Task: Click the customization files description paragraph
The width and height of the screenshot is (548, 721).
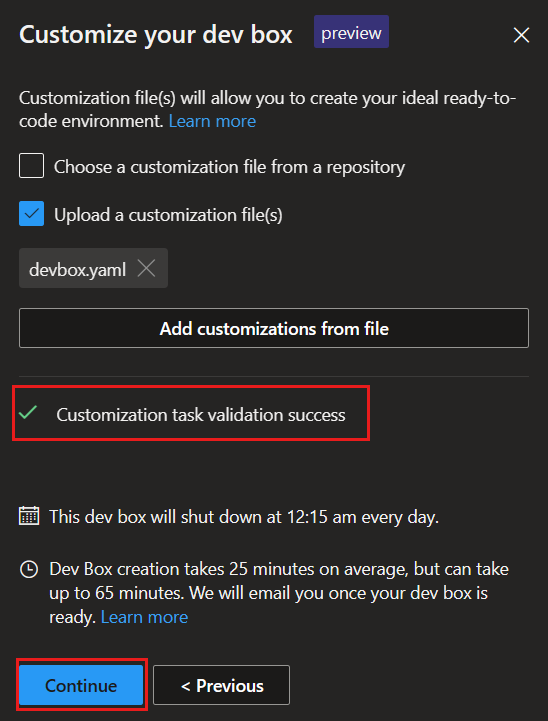Action: point(268,109)
